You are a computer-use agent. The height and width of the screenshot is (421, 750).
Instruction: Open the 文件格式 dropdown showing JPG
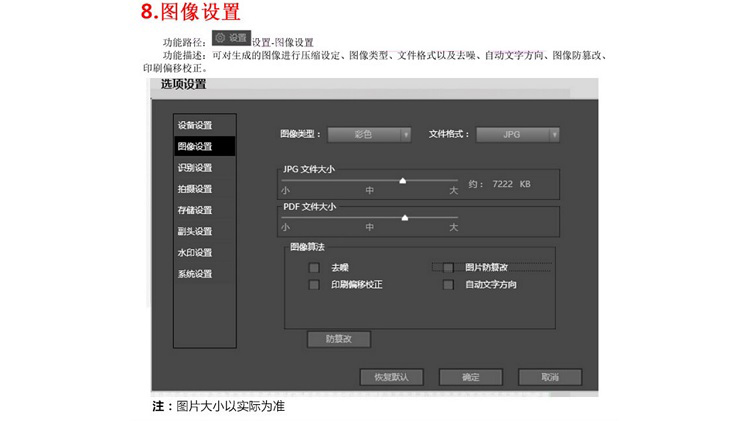[x=518, y=134]
